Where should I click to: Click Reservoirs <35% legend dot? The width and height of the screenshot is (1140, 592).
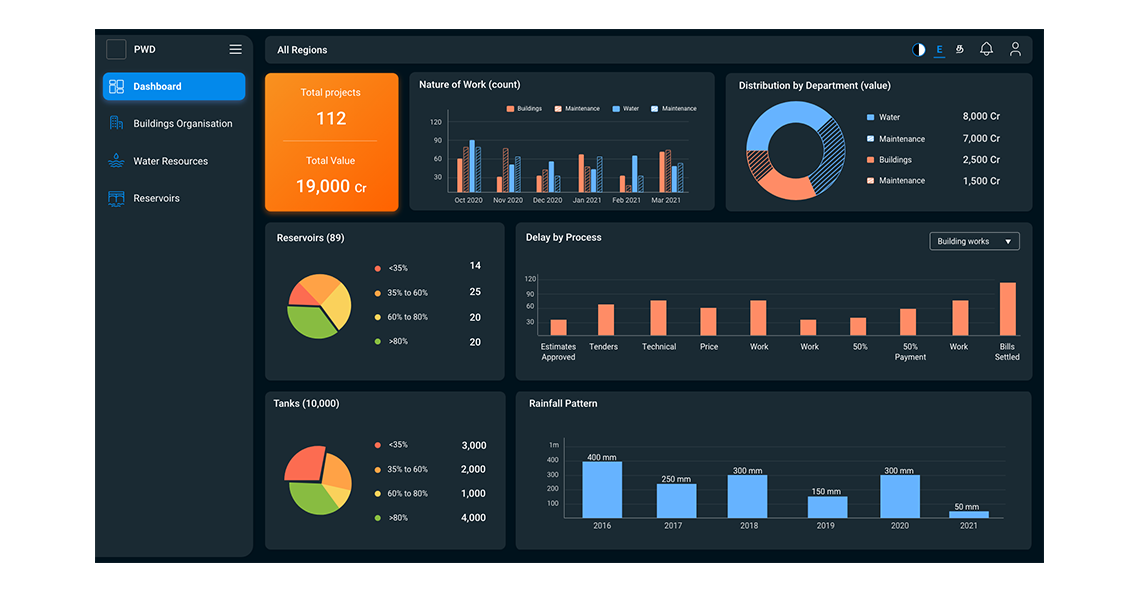(377, 268)
